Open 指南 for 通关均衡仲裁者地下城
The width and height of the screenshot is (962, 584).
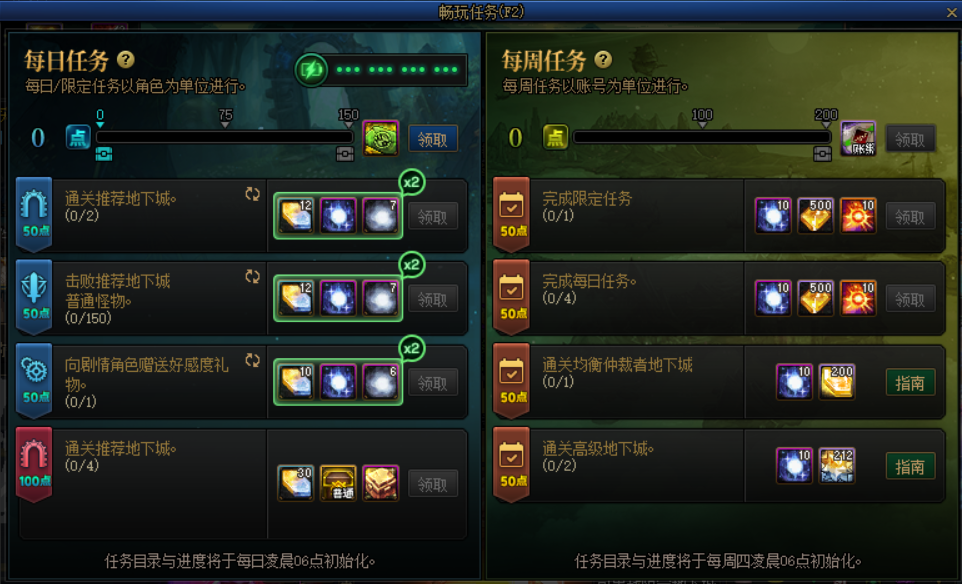[x=910, y=383]
